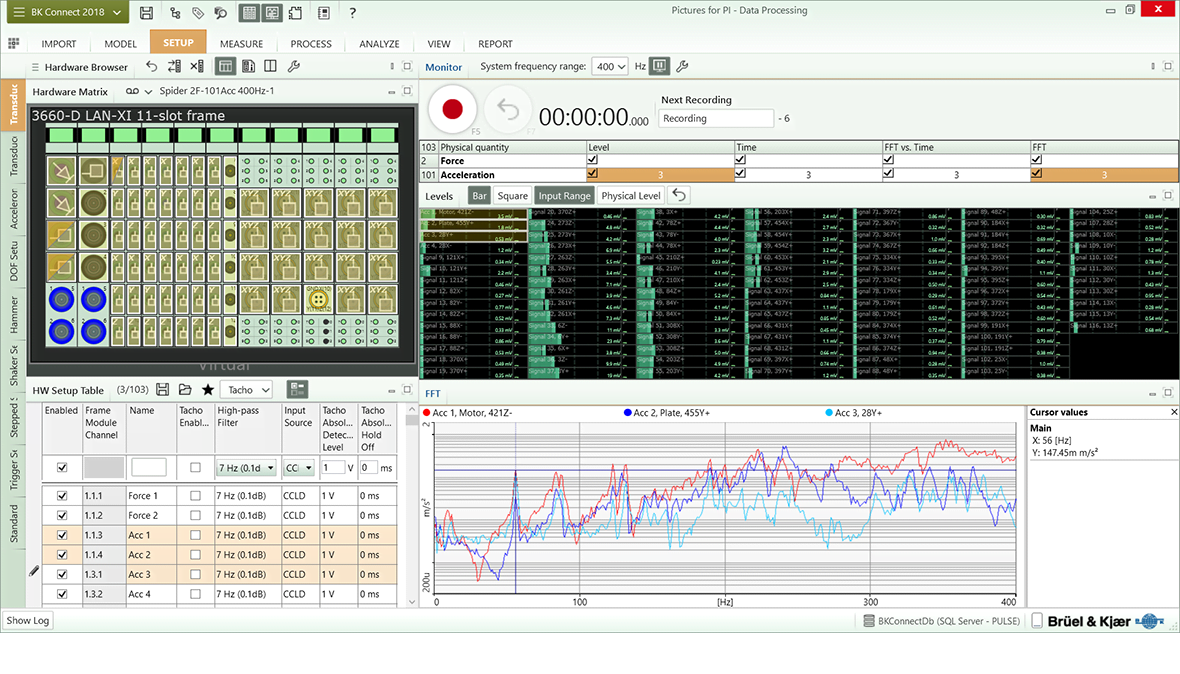Click the Save icon in the top toolbar
The height and width of the screenshot is (674, 1180).
click(147, 13)
